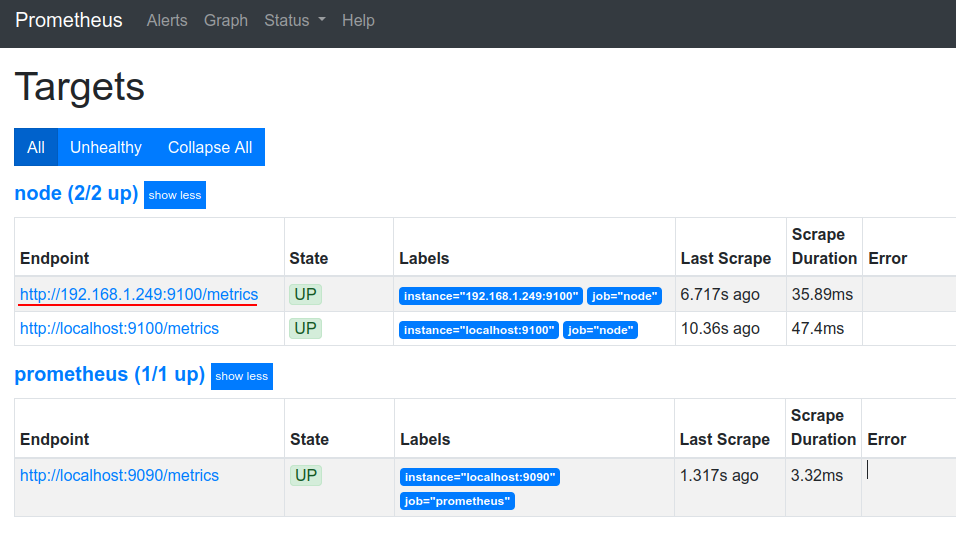The height and width of the screenshot is (551, 956).
Task: Click instance="localhost:9100" label badge
Action: pyautogui.click(x=479, y=330)
